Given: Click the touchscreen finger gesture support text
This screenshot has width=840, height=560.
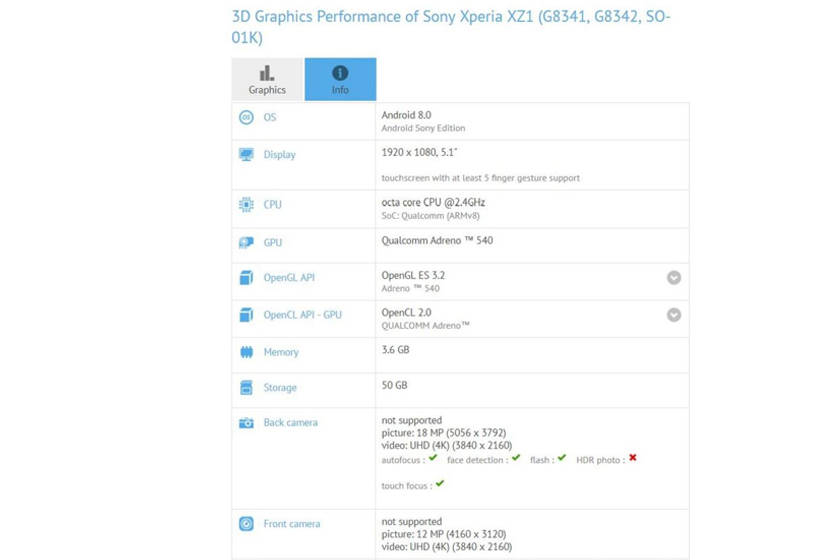Looking at the screenshot, I should coord(481,178).
